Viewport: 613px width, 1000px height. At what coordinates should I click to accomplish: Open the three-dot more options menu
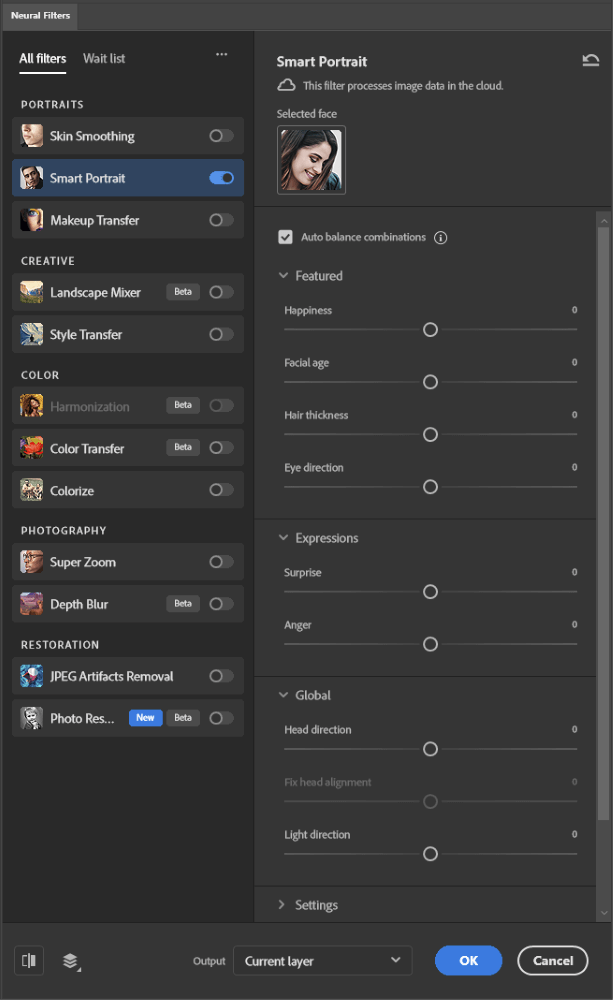221,56
